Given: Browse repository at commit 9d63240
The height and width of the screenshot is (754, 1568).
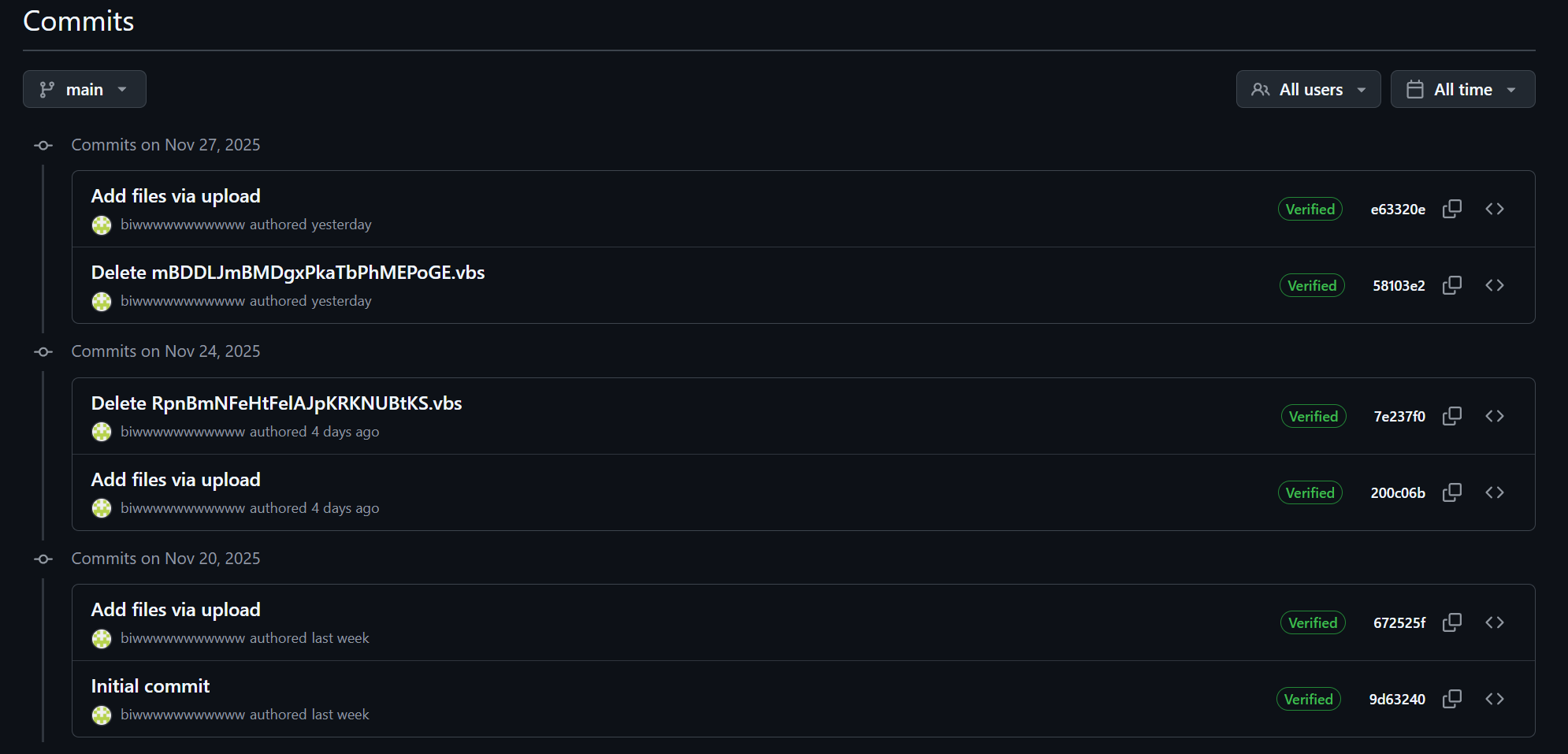Looking at the screenshot, I should (x=1495, y=699).
